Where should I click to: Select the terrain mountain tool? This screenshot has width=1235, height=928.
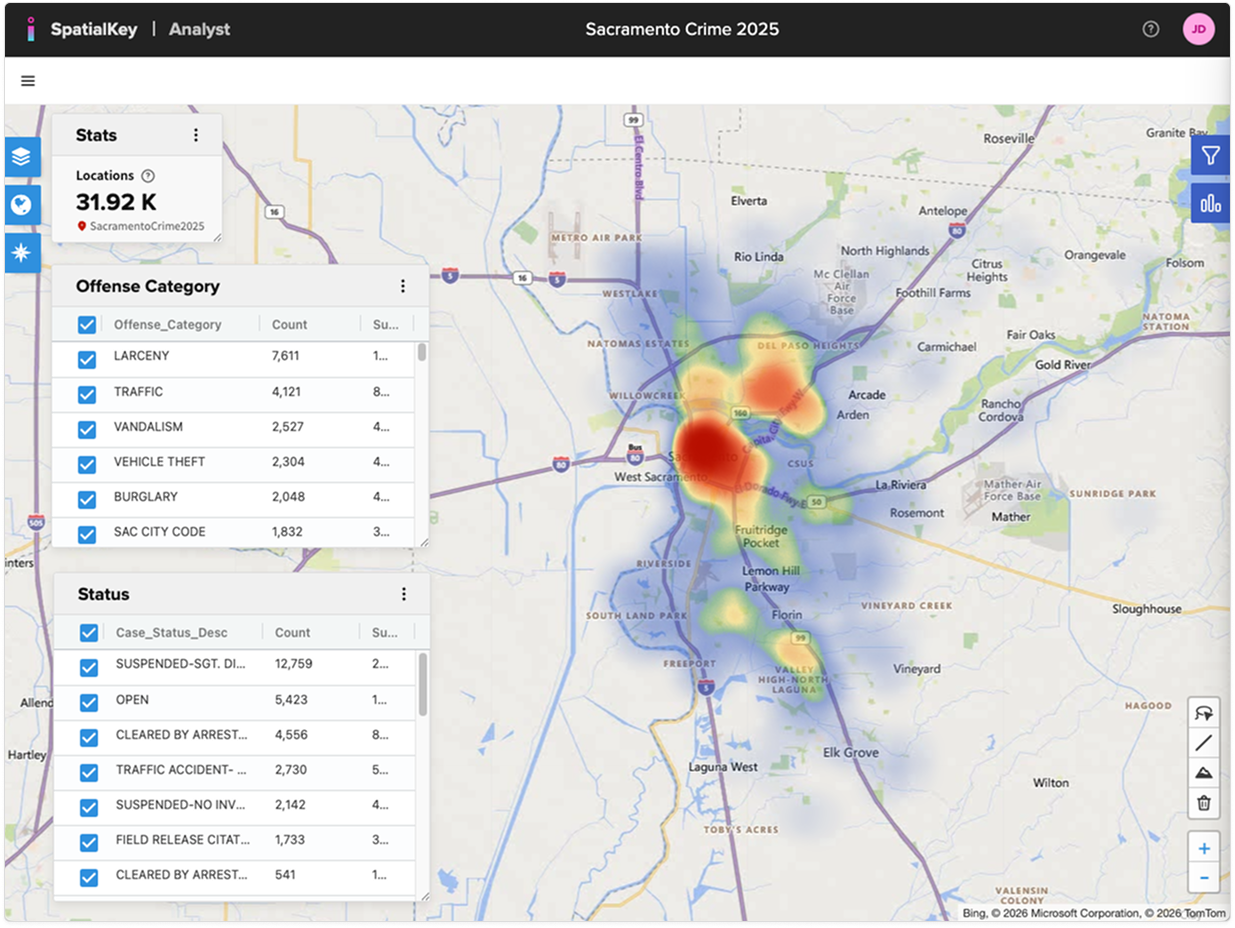1204,773
